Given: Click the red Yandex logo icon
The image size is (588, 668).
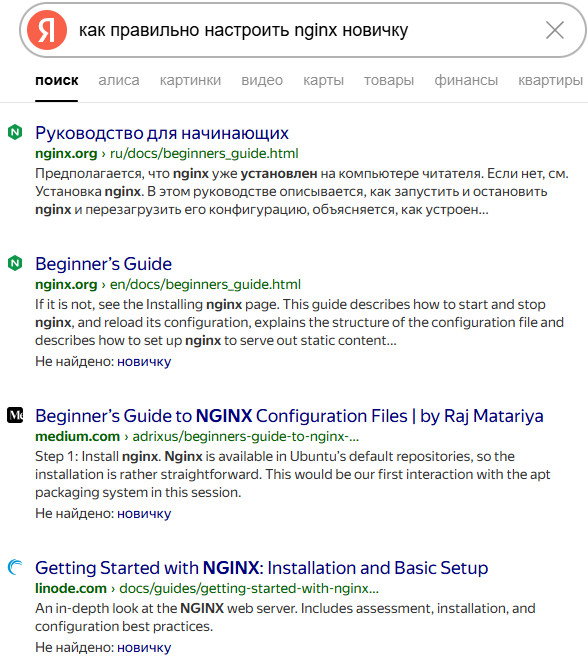Looking at the screenshot, I should [46, 30].
